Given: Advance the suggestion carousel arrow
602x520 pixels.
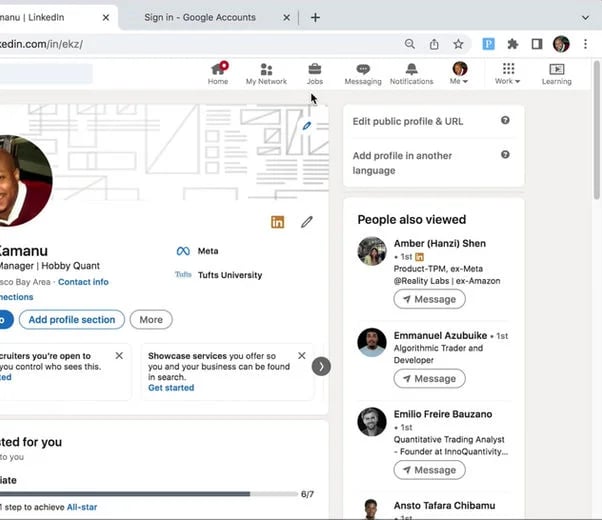Looking at the screenshot, I should (x=321, y=366).
